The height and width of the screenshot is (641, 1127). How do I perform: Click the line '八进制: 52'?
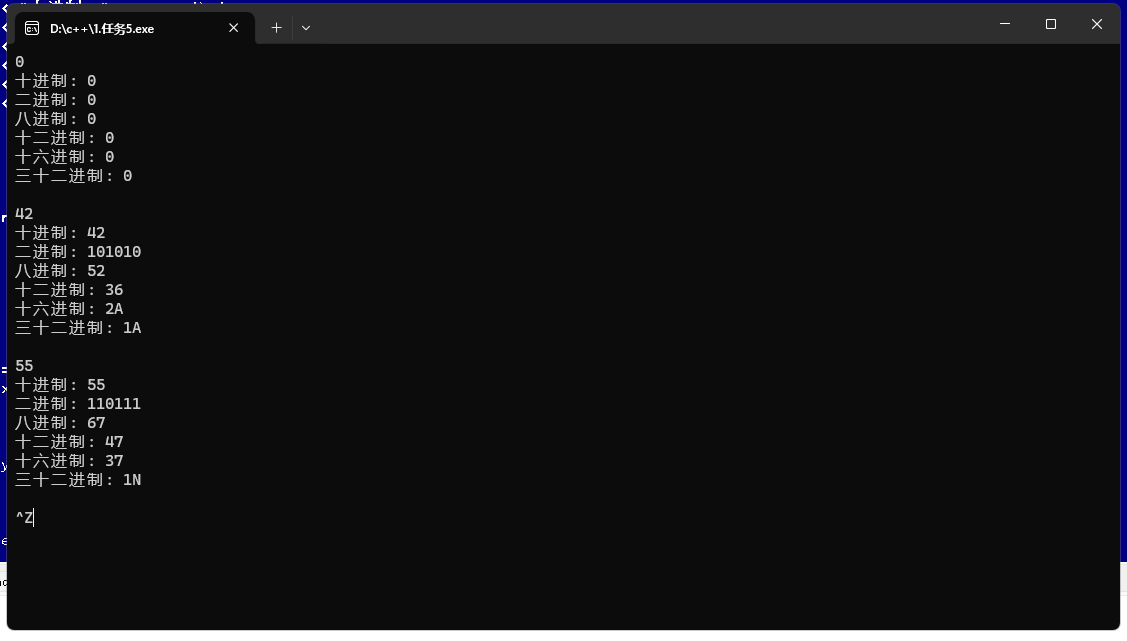(60, 271)
